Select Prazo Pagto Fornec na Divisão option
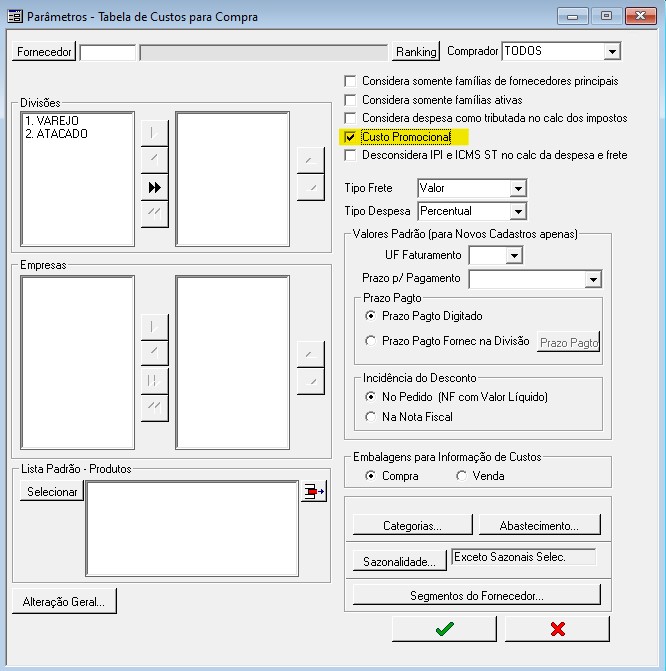Viewport: 666px width, 671px height. click(x=370, y=341)
